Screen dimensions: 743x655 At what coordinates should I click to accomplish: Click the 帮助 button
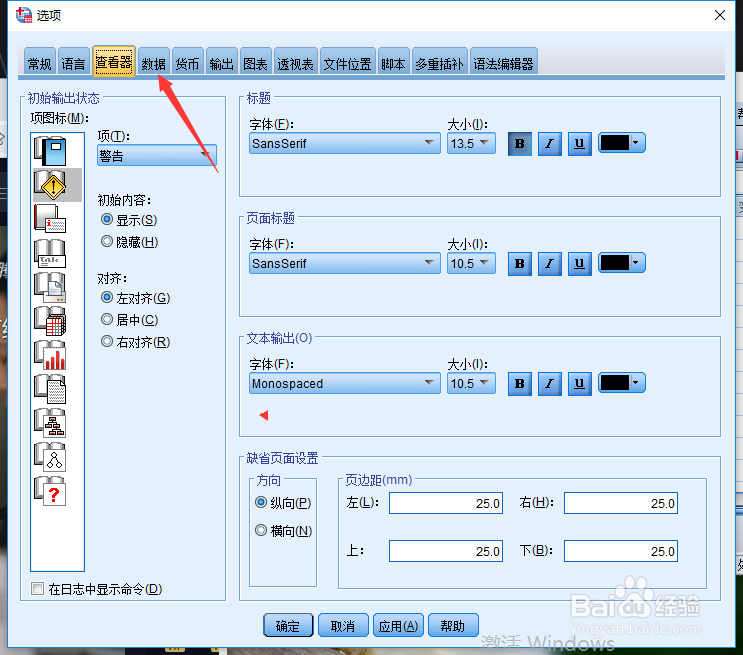(453, 626)
